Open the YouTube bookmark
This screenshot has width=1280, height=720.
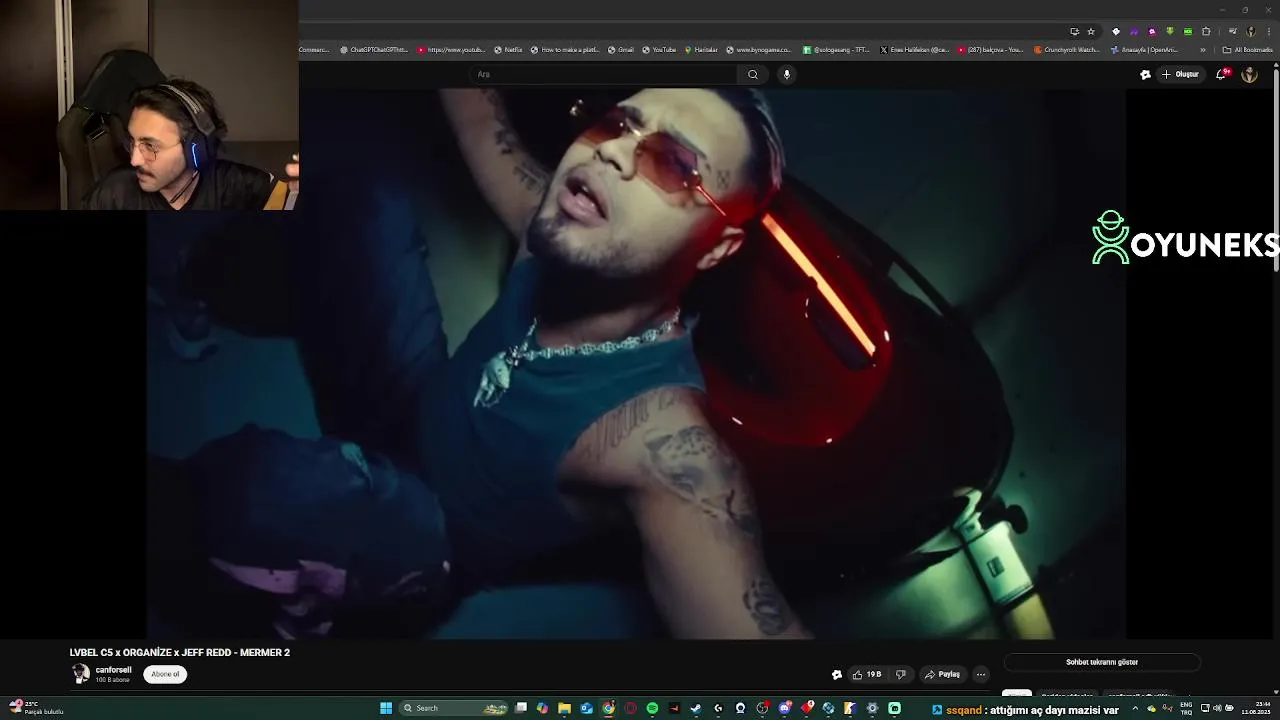click(x=659, y=50)
